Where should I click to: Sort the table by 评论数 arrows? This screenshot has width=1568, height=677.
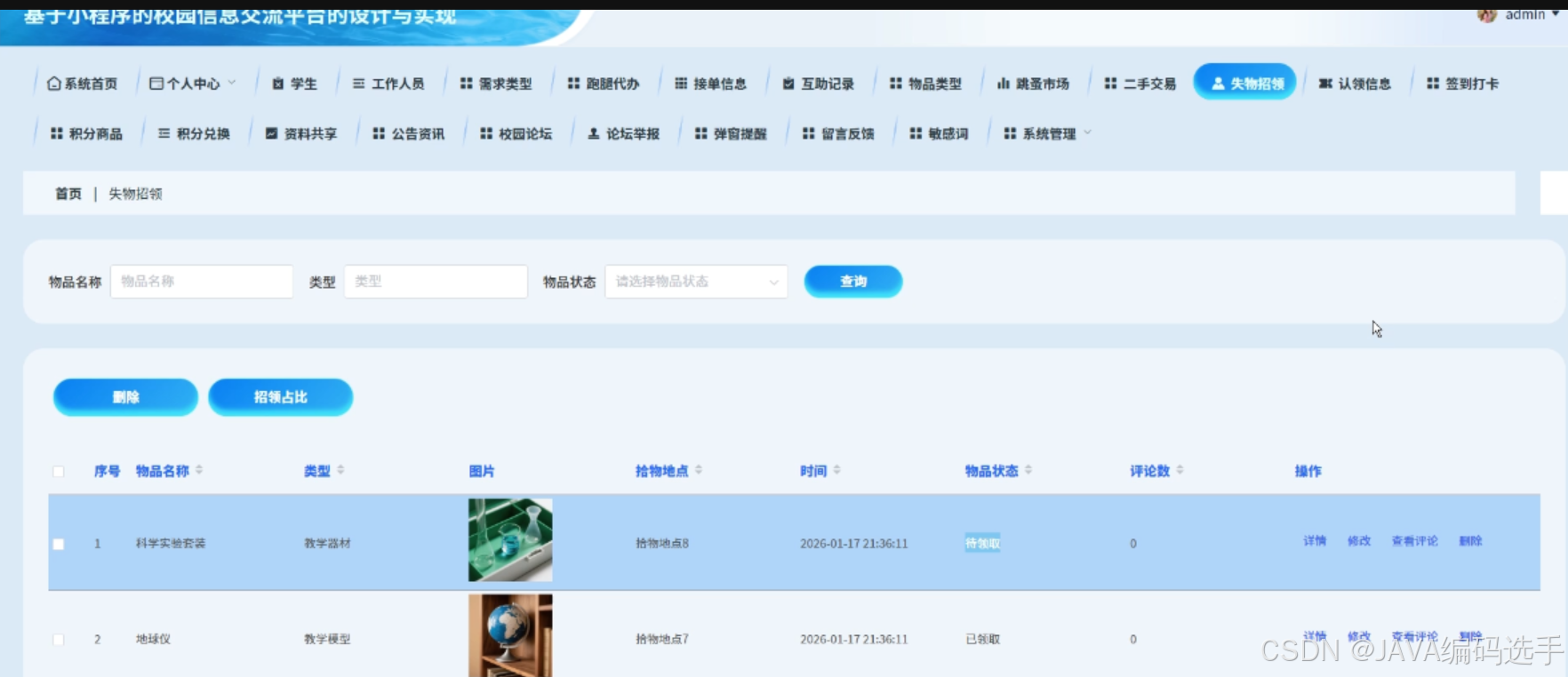[1180, 470]
